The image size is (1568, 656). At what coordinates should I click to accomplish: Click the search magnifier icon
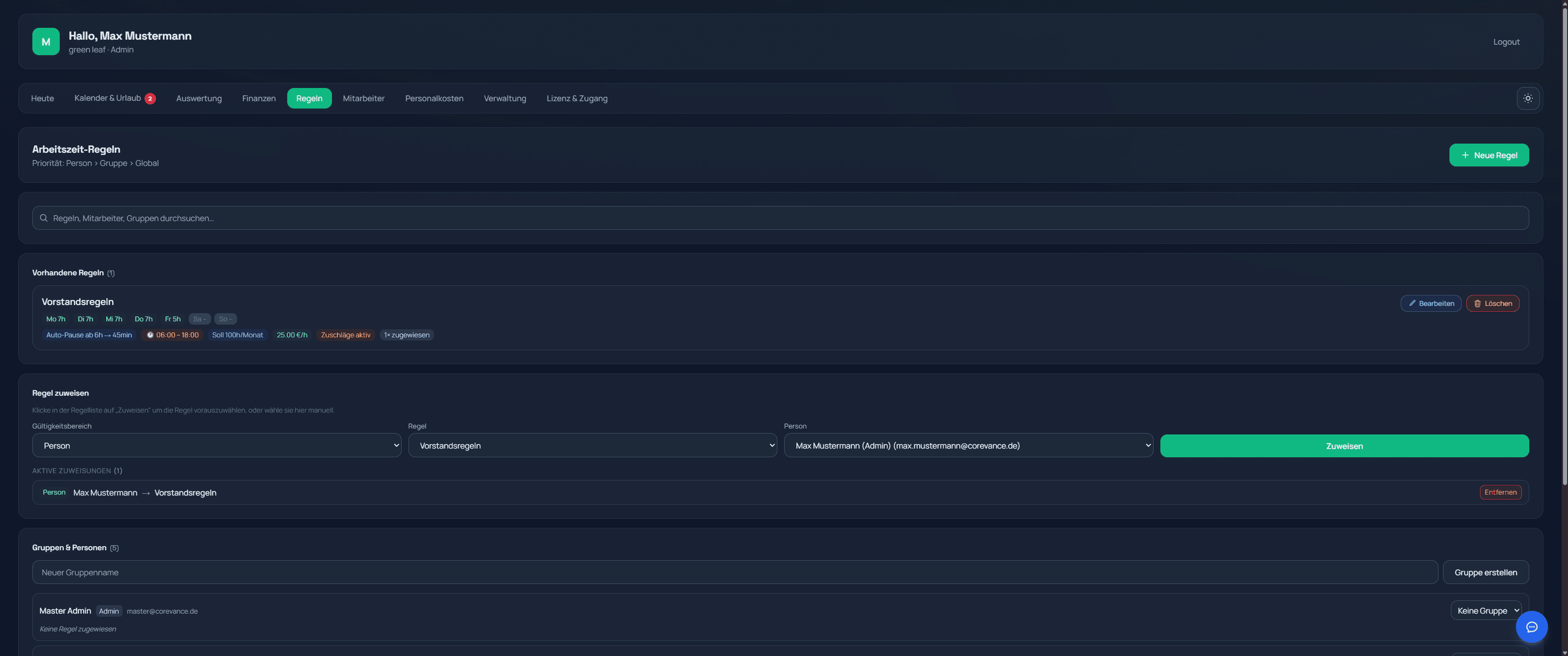[44, 218]
